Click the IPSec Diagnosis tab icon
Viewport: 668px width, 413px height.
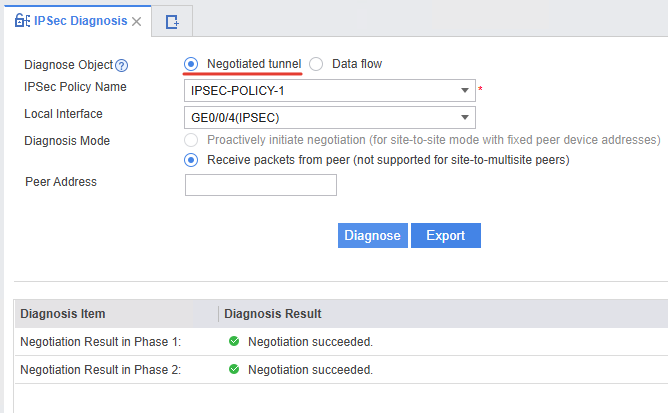(22, 21)
